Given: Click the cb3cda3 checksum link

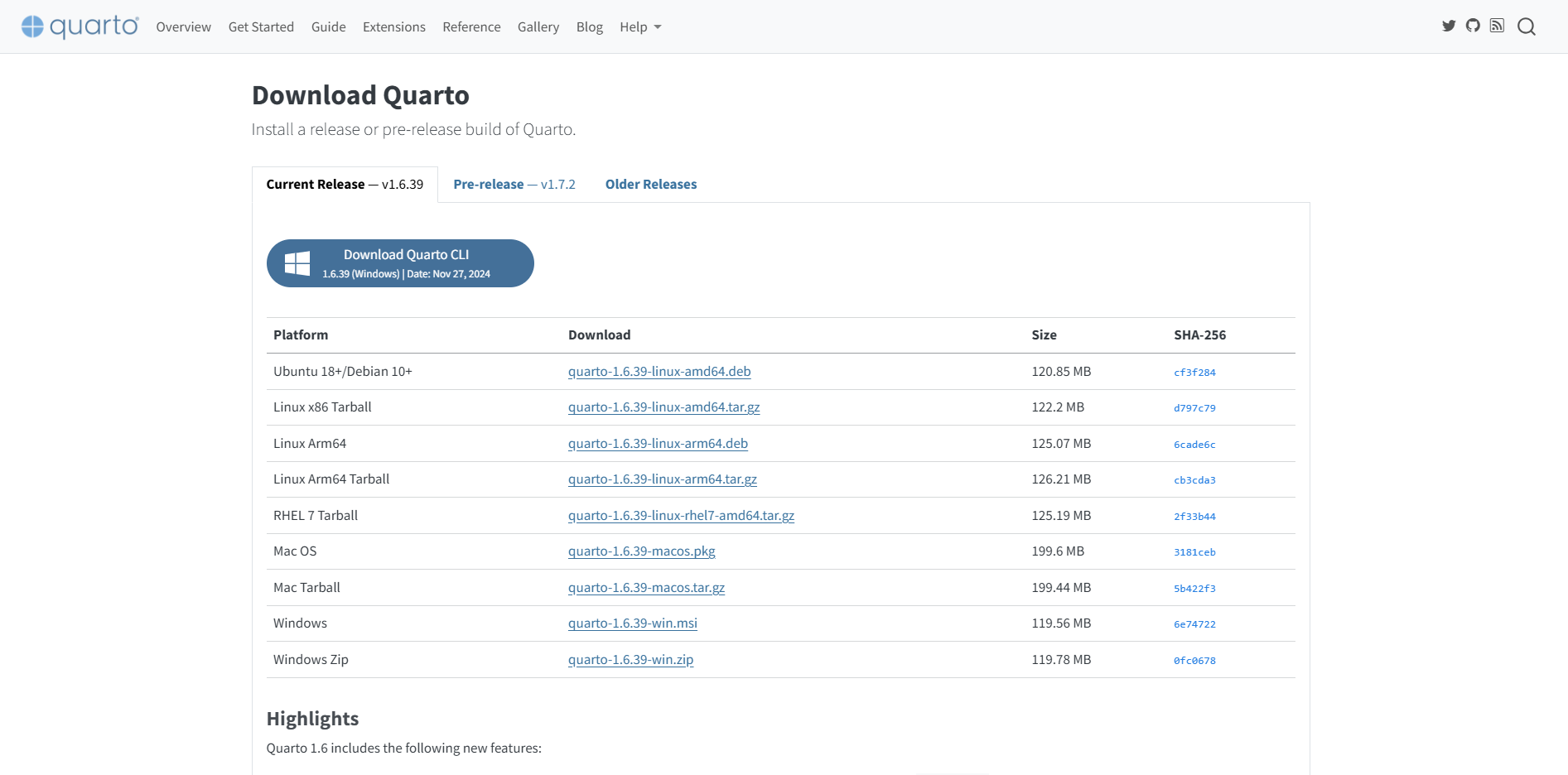Looking at the screenshot, I should pos(1194,480).
